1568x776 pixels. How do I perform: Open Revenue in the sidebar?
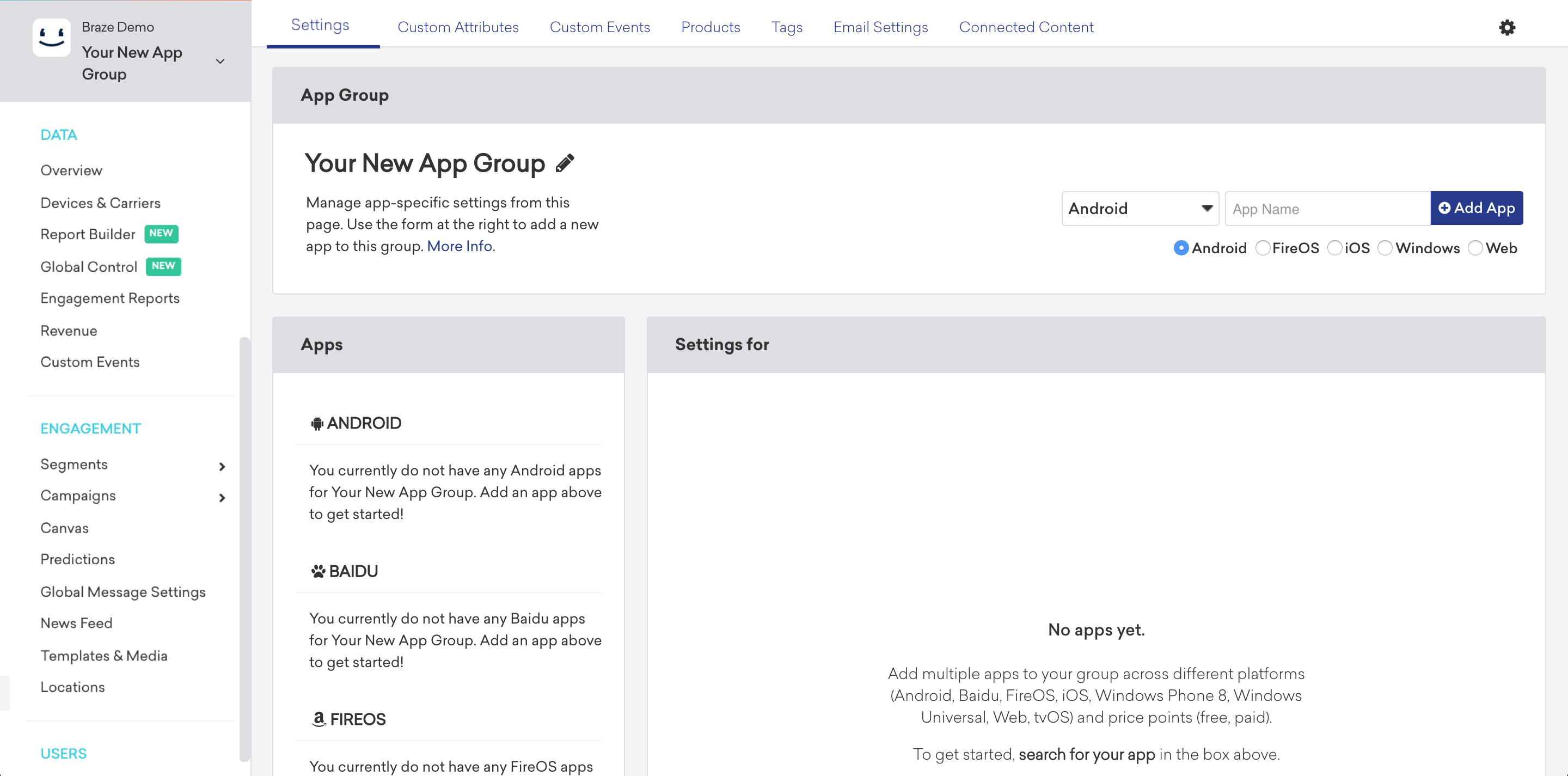tap(69, 331)
